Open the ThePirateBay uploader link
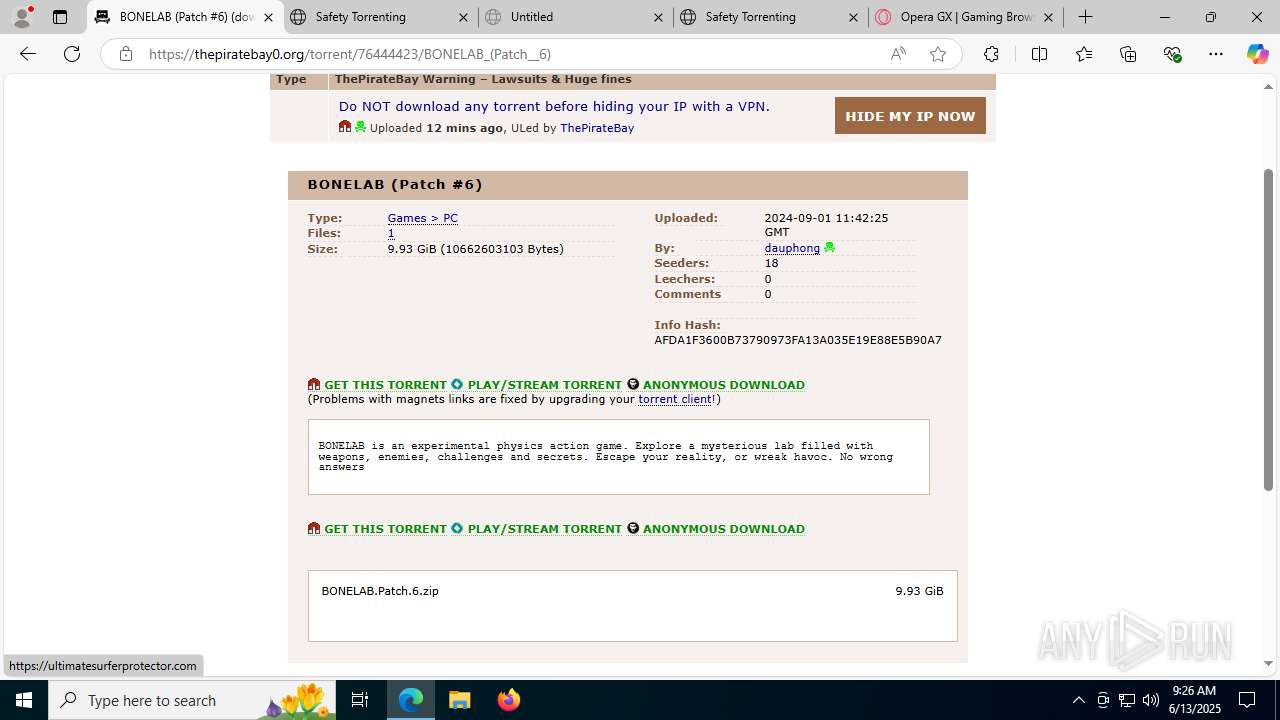Viewport: 1280px width, 720px height. pyautogui.click(x=597, y=128)
